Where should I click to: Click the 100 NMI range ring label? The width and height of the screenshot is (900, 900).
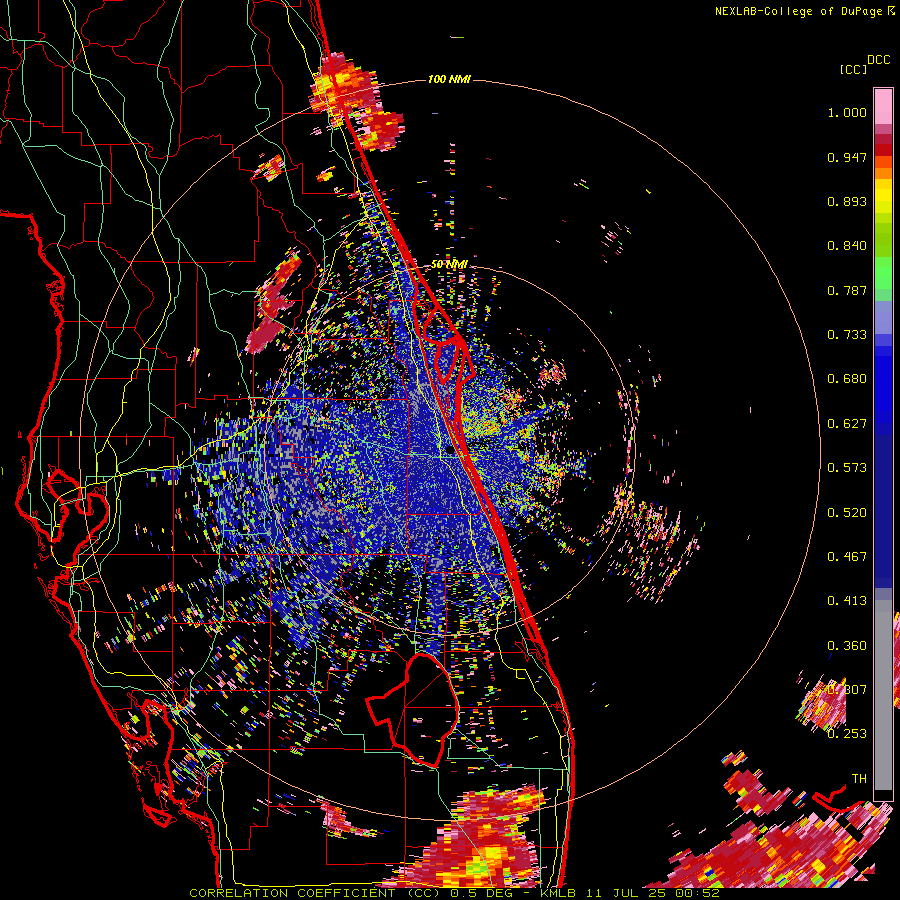click(449, 79)
